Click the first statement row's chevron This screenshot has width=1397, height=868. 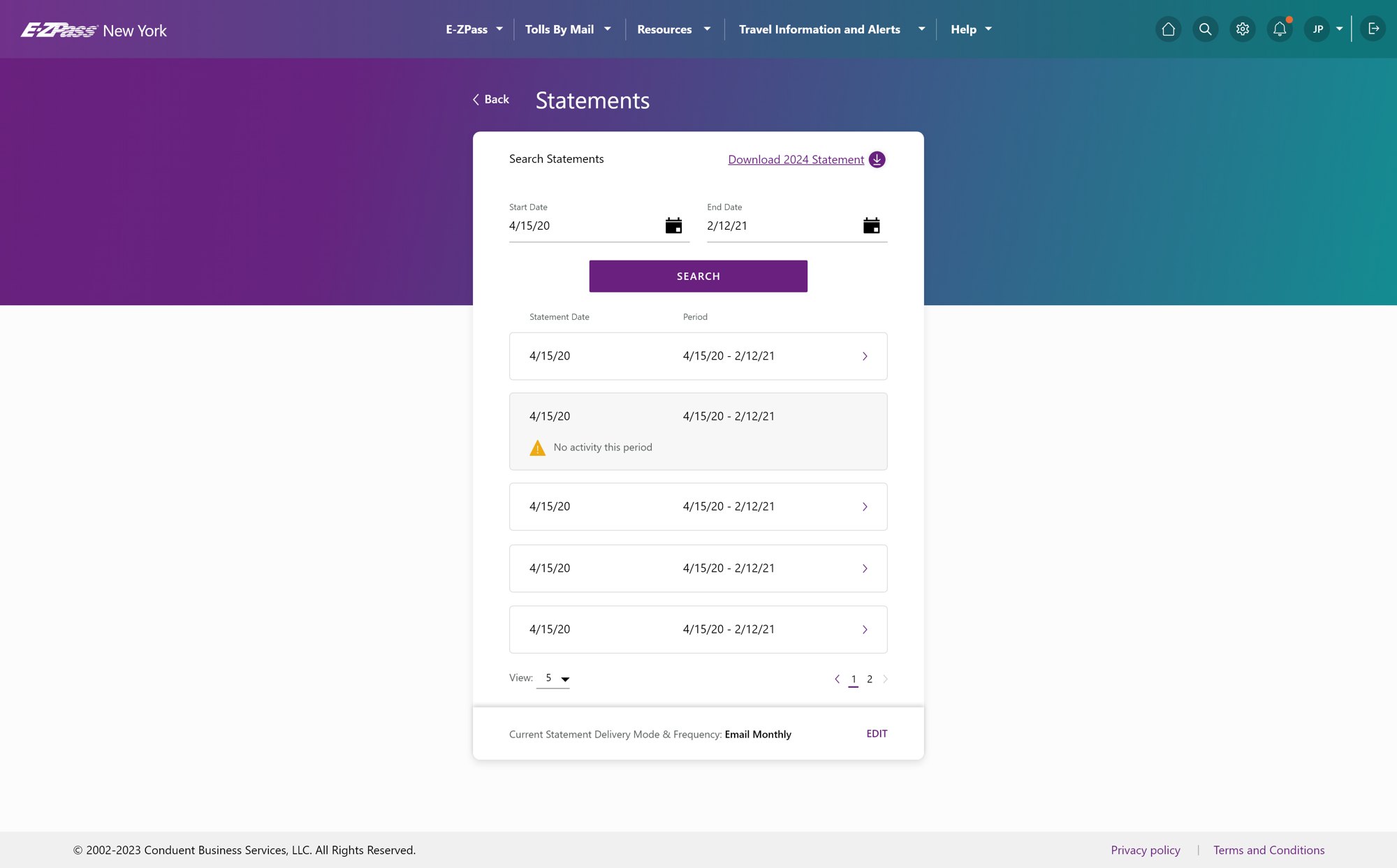865,356
